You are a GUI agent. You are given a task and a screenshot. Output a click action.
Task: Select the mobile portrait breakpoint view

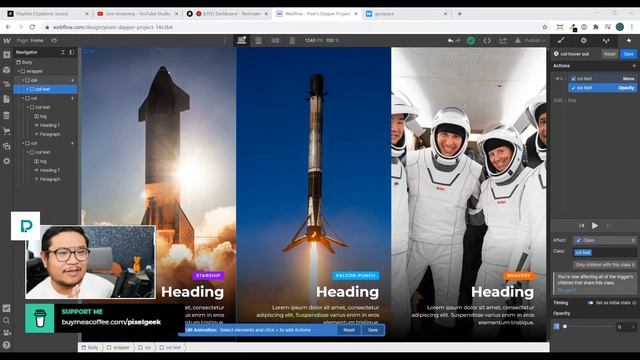[292, 40]
